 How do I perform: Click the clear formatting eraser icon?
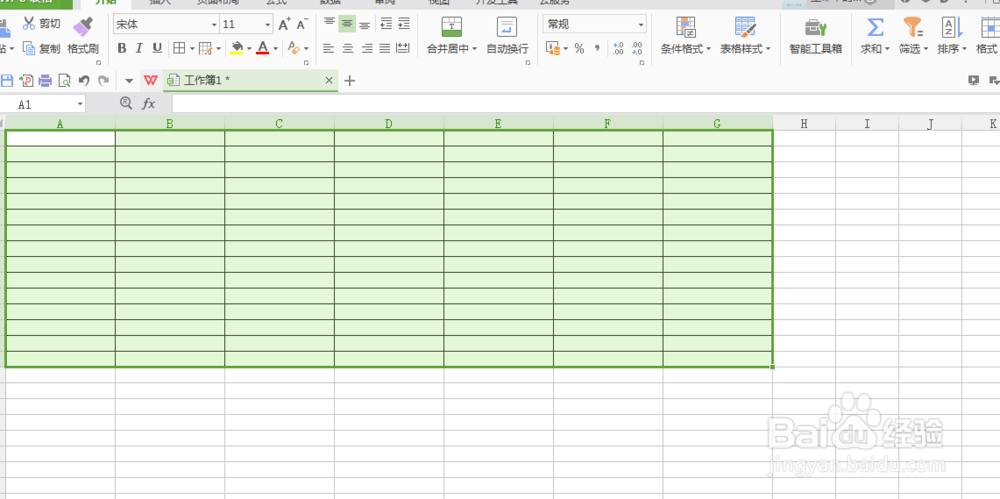pyautogui.click(x=293, y=48)
